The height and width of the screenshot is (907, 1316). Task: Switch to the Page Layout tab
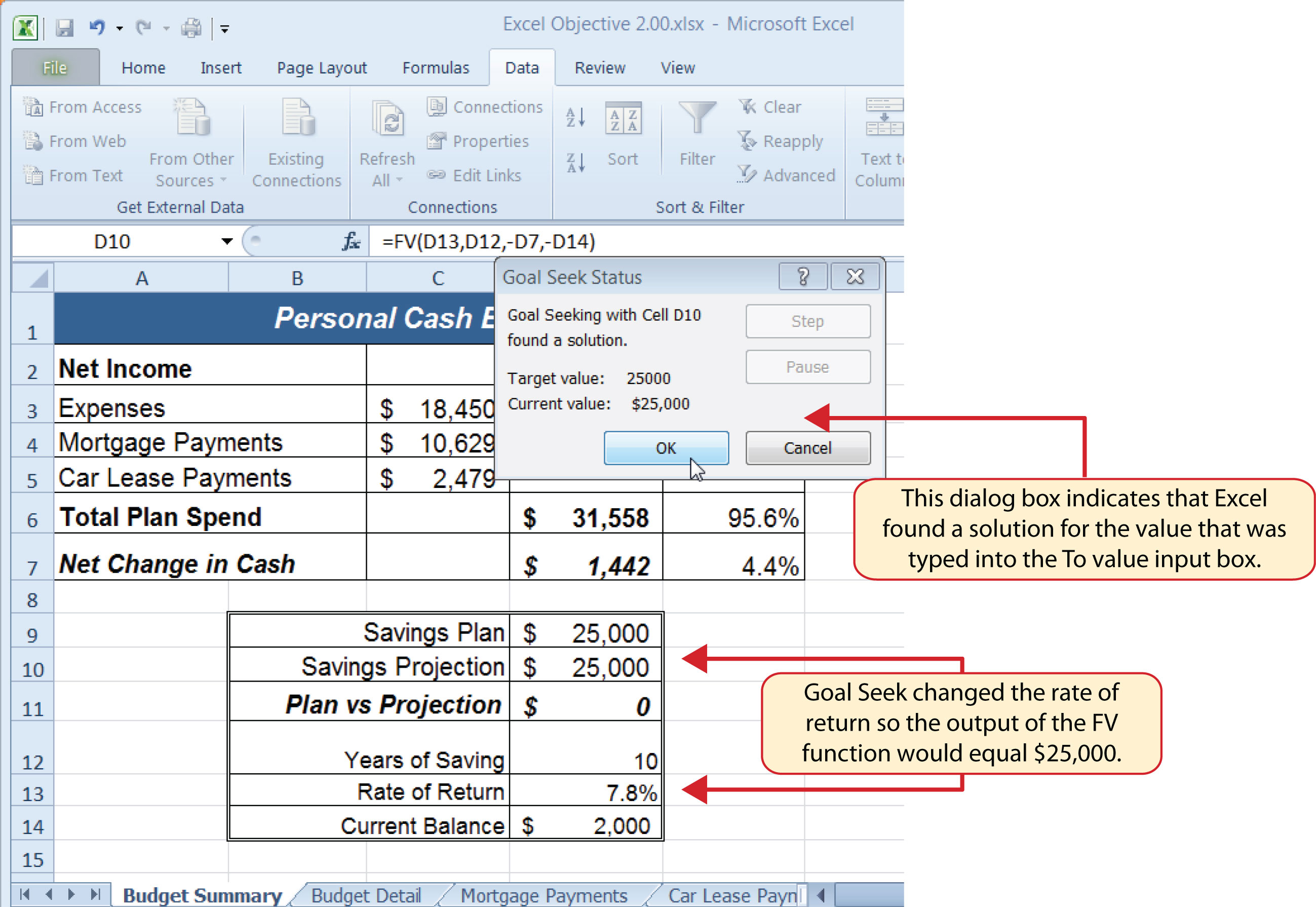pos(322,67)
